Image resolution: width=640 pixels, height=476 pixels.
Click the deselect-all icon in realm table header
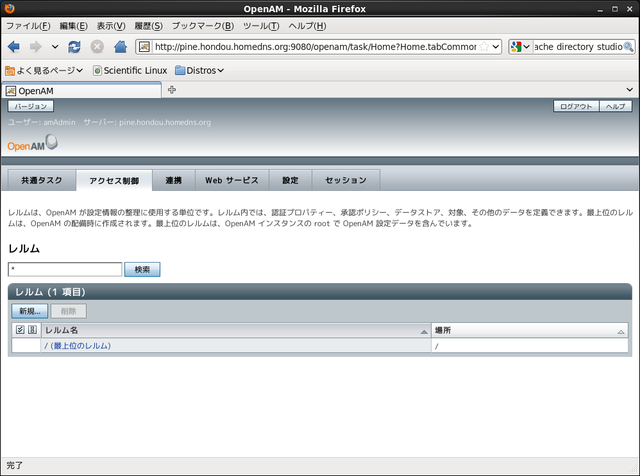point(32,330)
